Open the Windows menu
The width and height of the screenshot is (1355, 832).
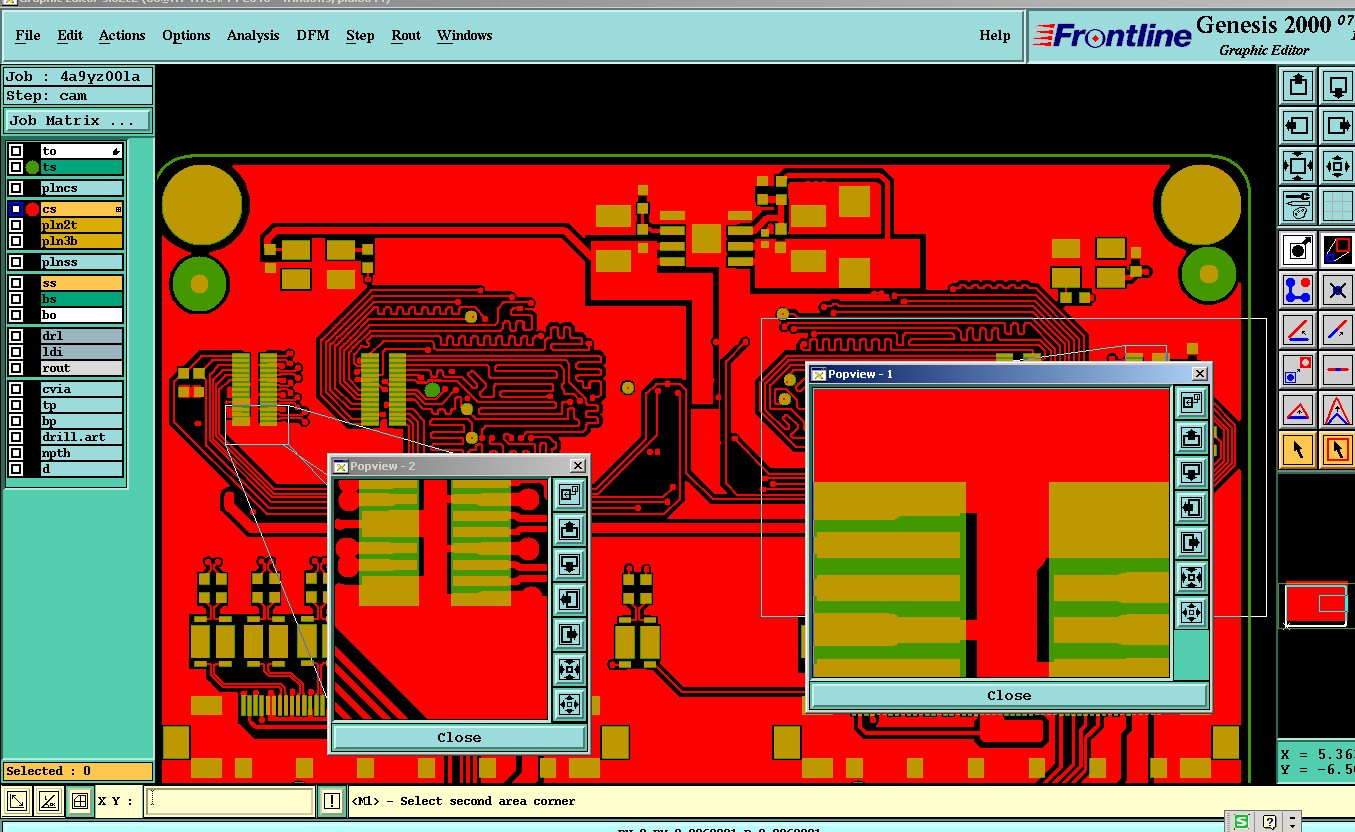(x=465, y=35)
